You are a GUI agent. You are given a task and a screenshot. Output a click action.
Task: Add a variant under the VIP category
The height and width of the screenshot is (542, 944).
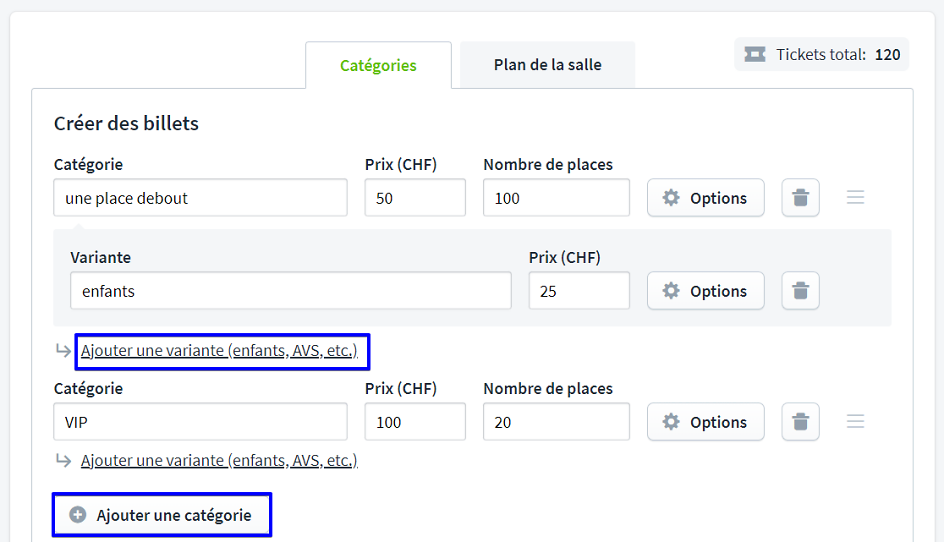coord(219,460)
